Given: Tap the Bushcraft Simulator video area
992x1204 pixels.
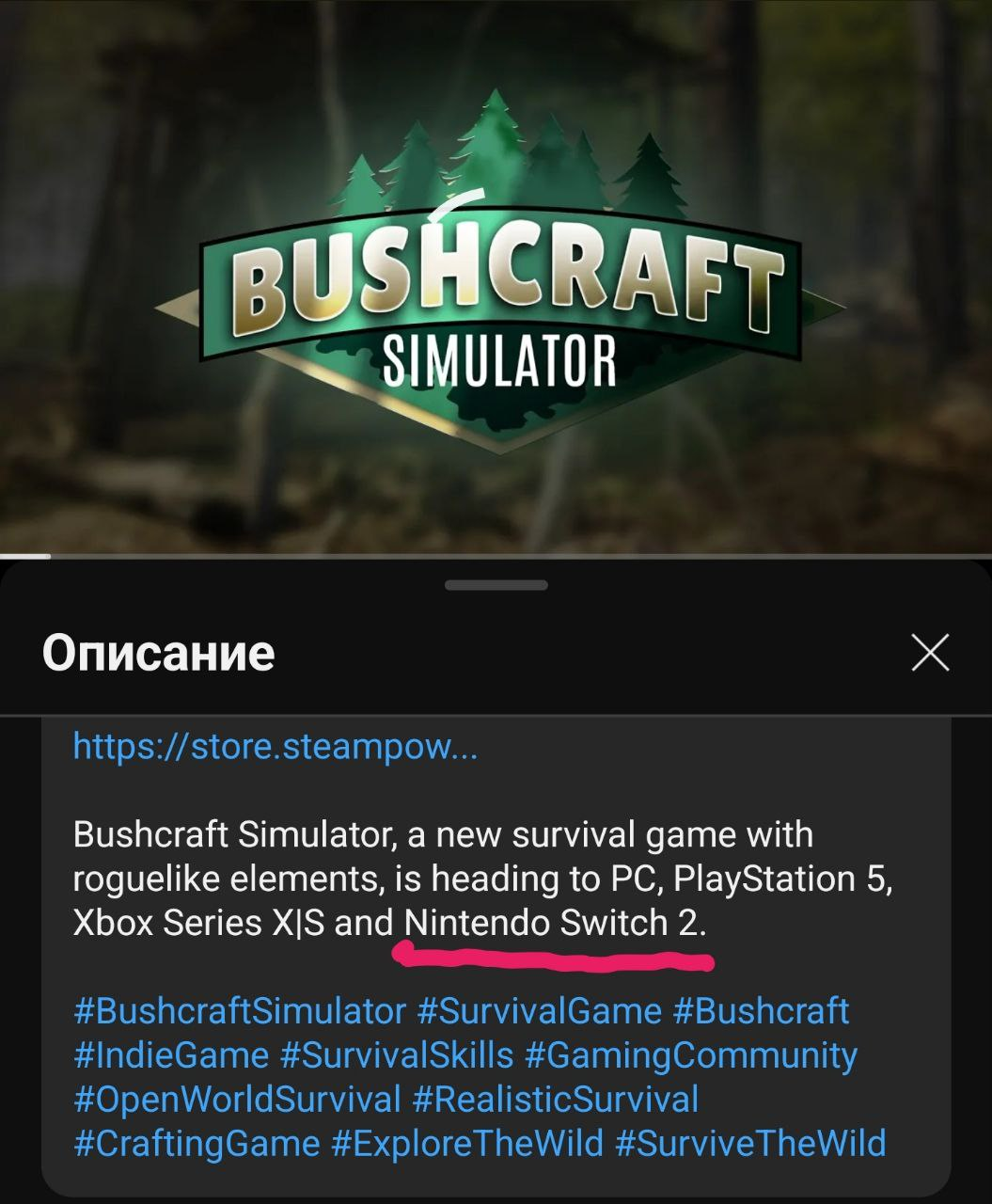Looking at the screenshot, I should coord(496,277).
